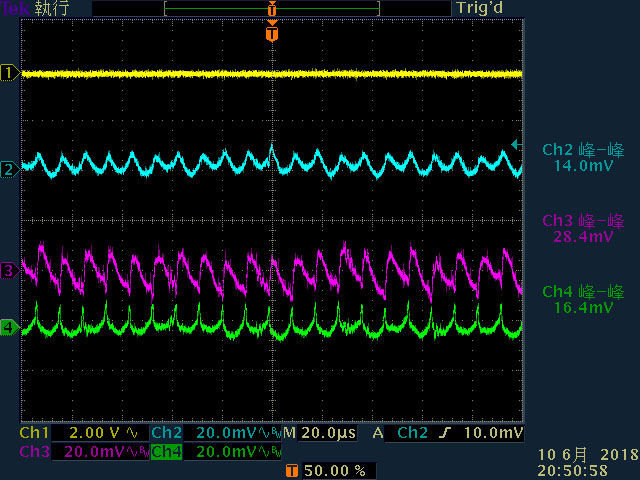The width and height of the screenshot is (640, 480).
Task: Click the Ch1 2.00 V scale readout
Action: point(95,433)
